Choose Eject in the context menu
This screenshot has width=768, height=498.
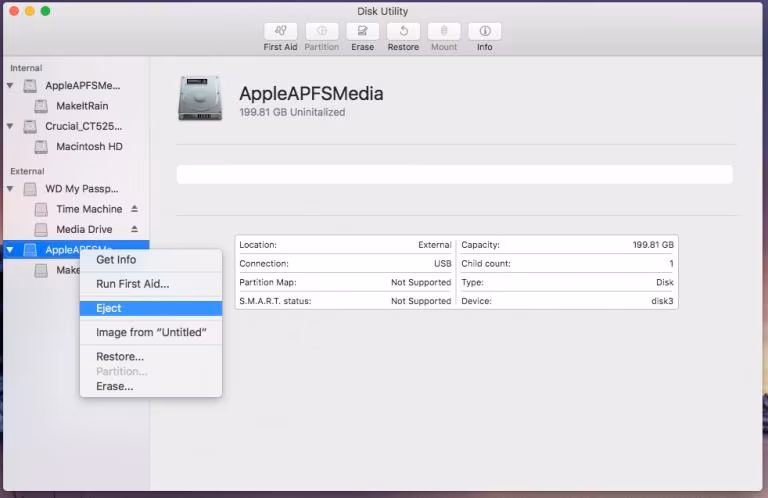[151, 308]
